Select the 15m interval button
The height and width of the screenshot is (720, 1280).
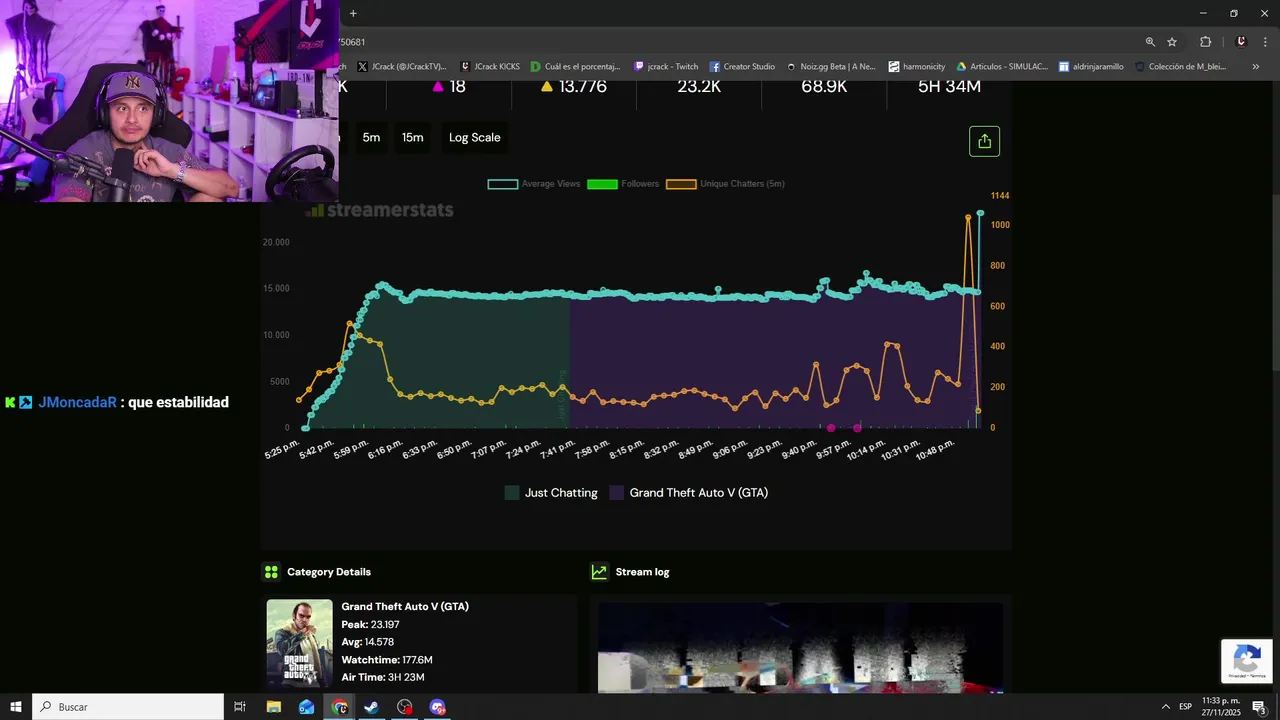pos(412,138)
